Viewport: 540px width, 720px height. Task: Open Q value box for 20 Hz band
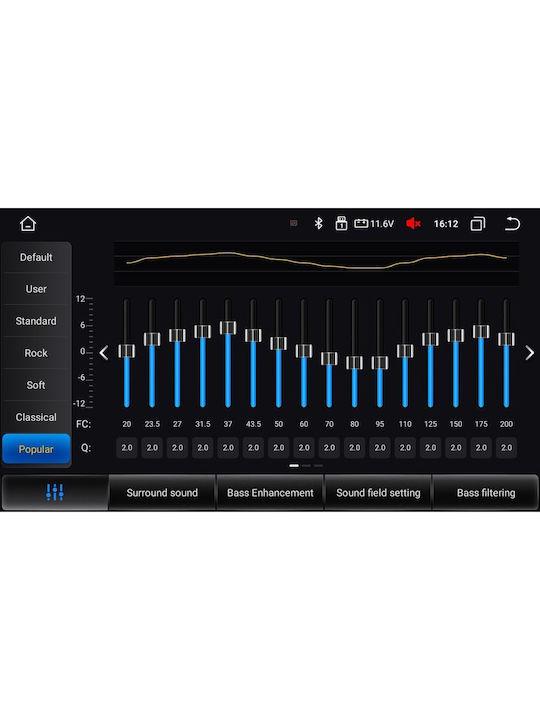coord(127,448)
